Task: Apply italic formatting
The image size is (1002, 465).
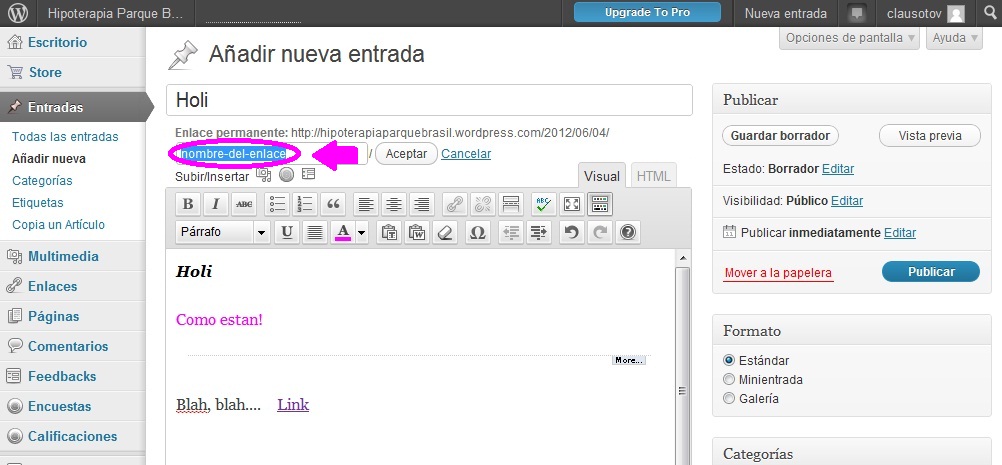Action: tap(215, 204)
